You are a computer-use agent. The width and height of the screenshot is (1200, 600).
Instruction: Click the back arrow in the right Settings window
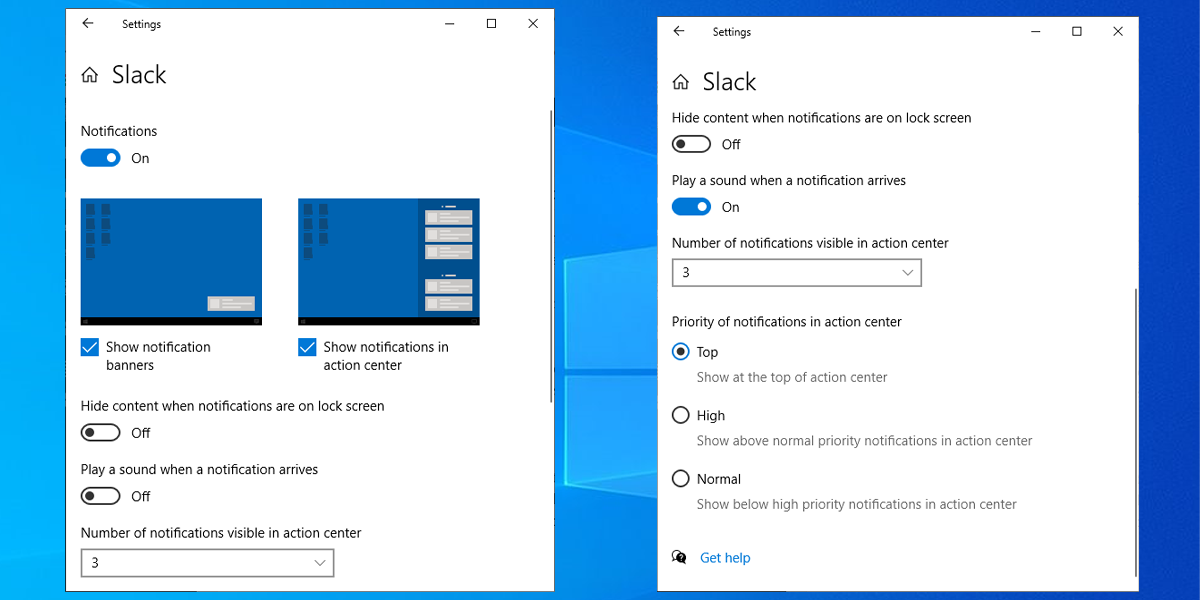tap(679, 32)
